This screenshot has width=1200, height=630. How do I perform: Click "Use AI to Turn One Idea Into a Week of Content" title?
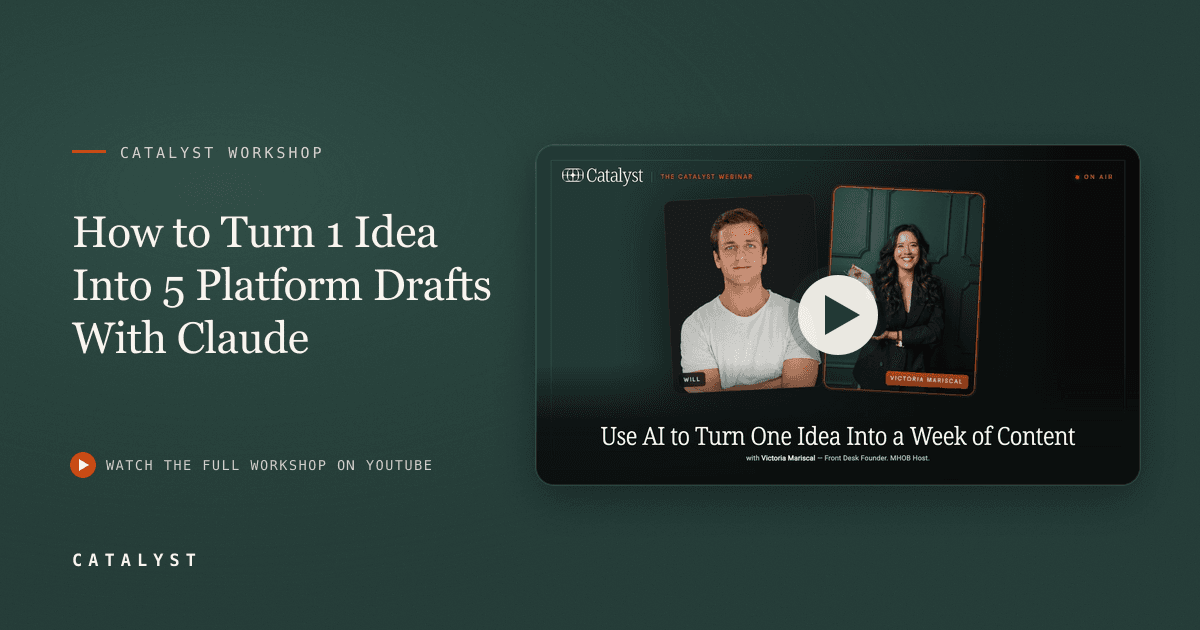click(838, 436)
